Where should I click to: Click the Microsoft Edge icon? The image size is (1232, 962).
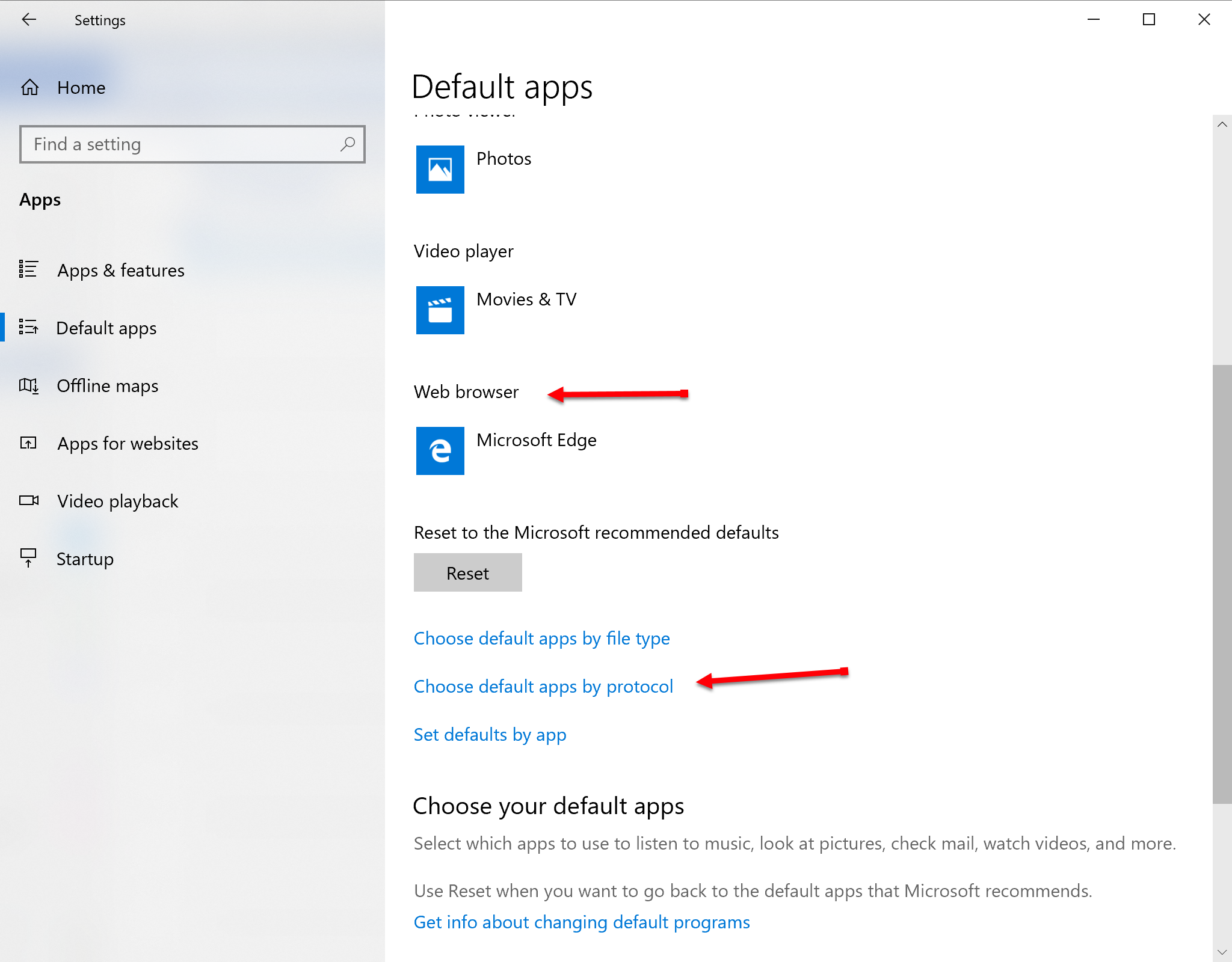[440, 451]
